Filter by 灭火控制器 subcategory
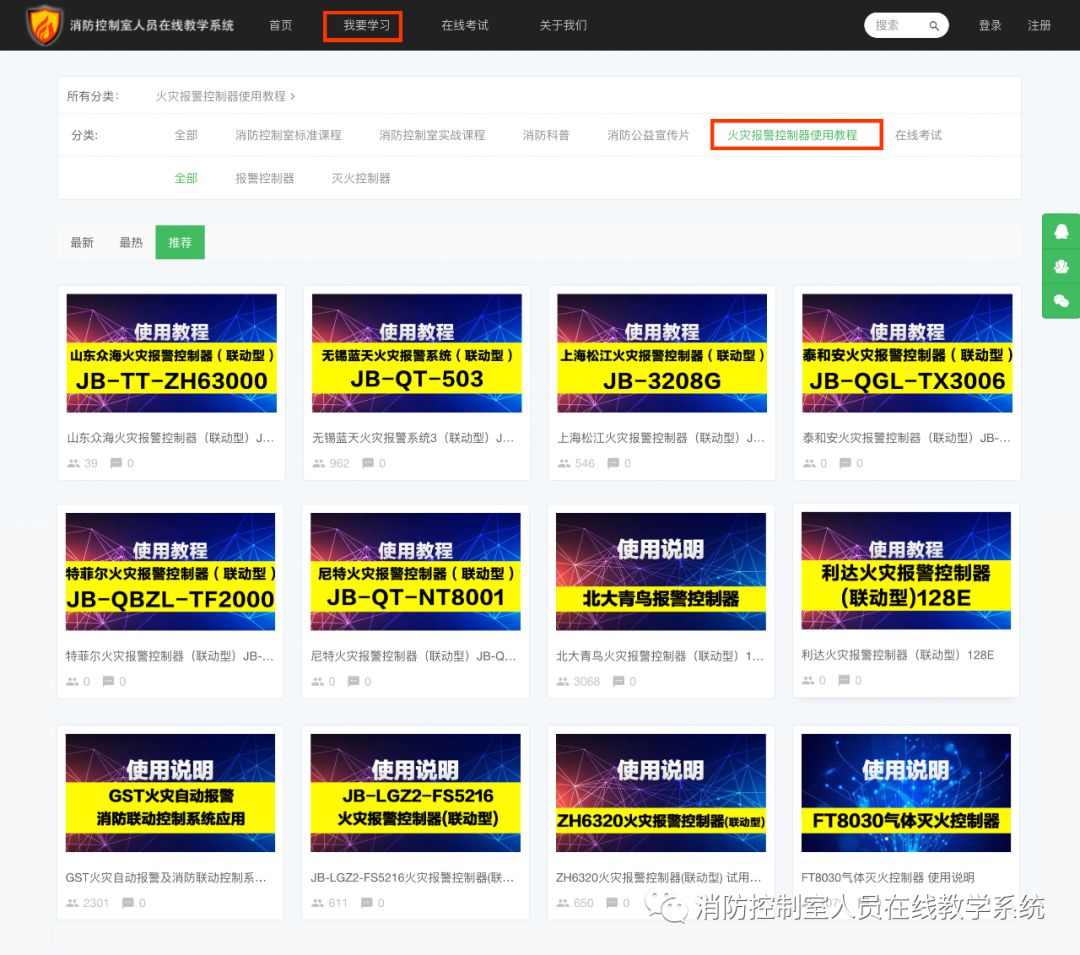This screenshot has width=1080, height=955. coord(361,178)
